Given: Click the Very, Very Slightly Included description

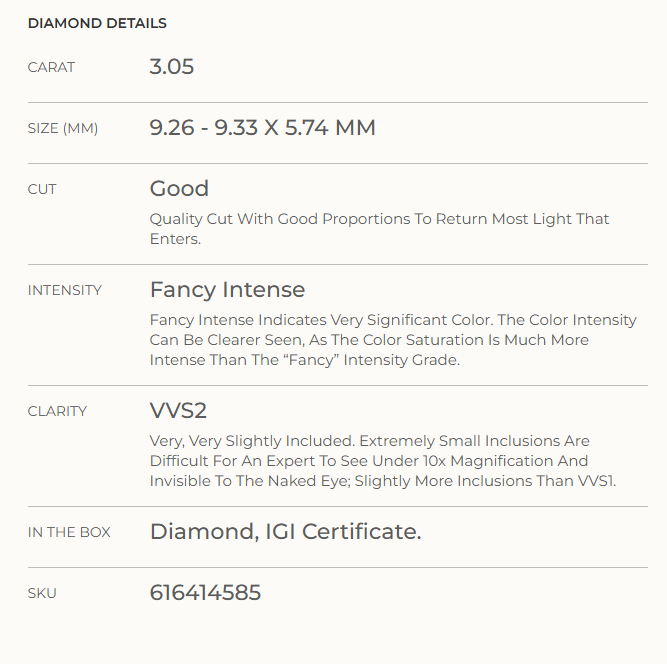Looking at the screenshot, I should (383, 461).
